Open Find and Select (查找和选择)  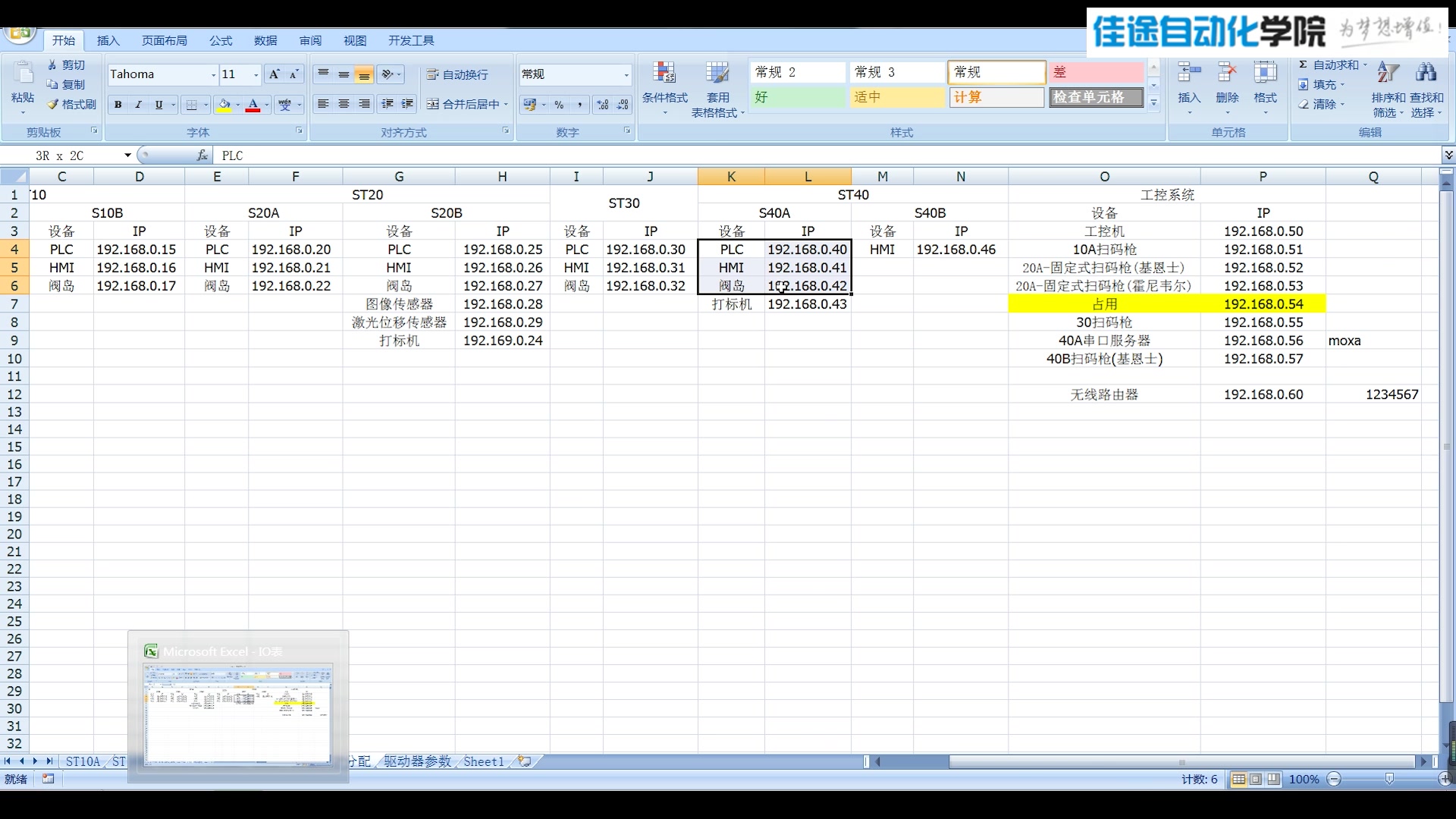click(x=1426, y=89)
